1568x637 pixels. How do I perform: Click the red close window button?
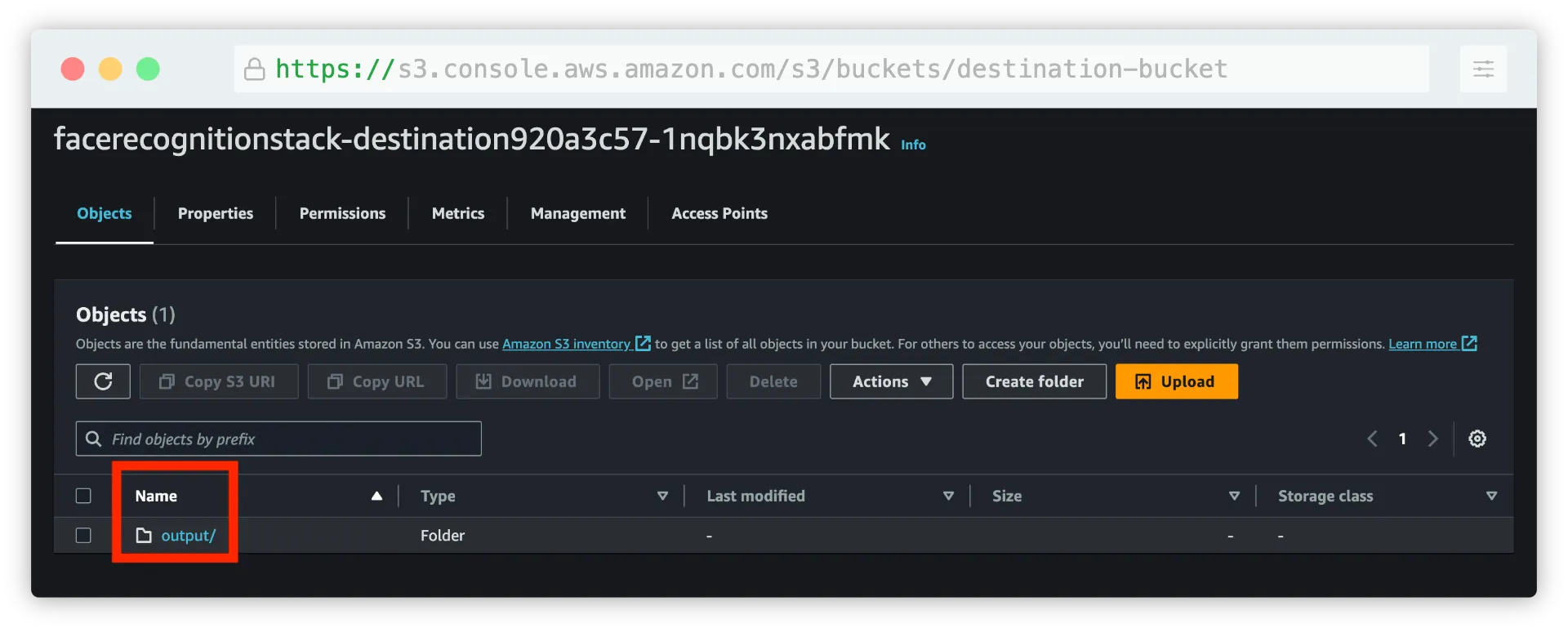73,69
